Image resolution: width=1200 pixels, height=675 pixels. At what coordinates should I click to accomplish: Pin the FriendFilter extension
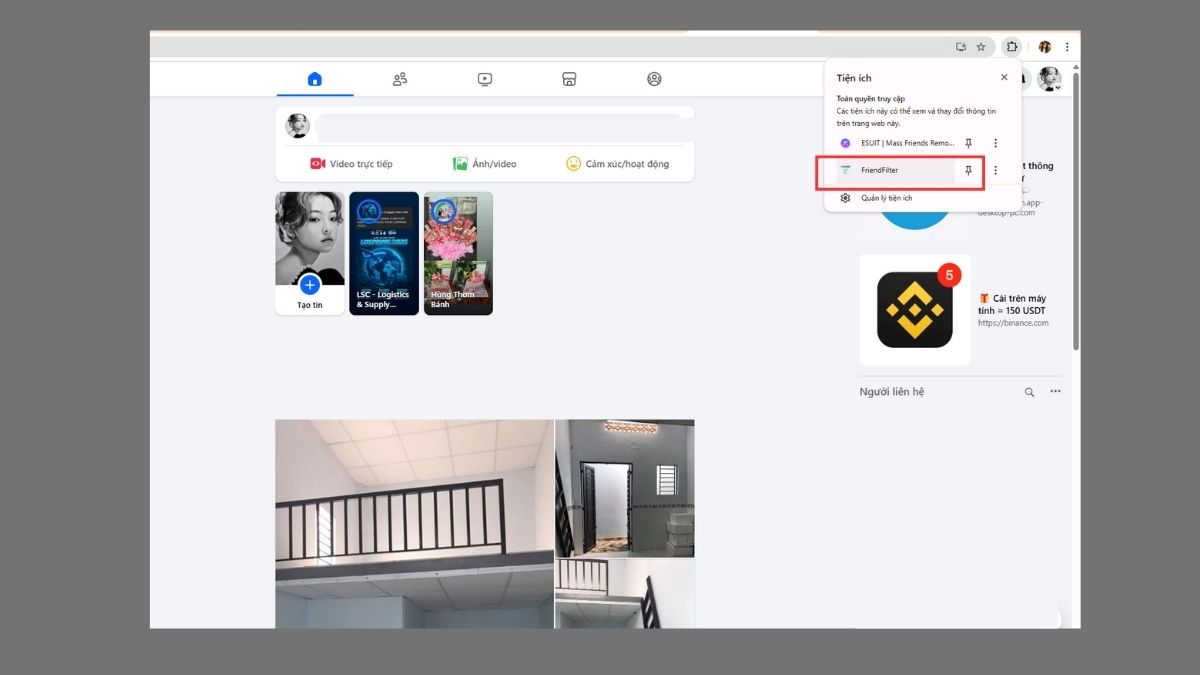[x=968, y=171]
